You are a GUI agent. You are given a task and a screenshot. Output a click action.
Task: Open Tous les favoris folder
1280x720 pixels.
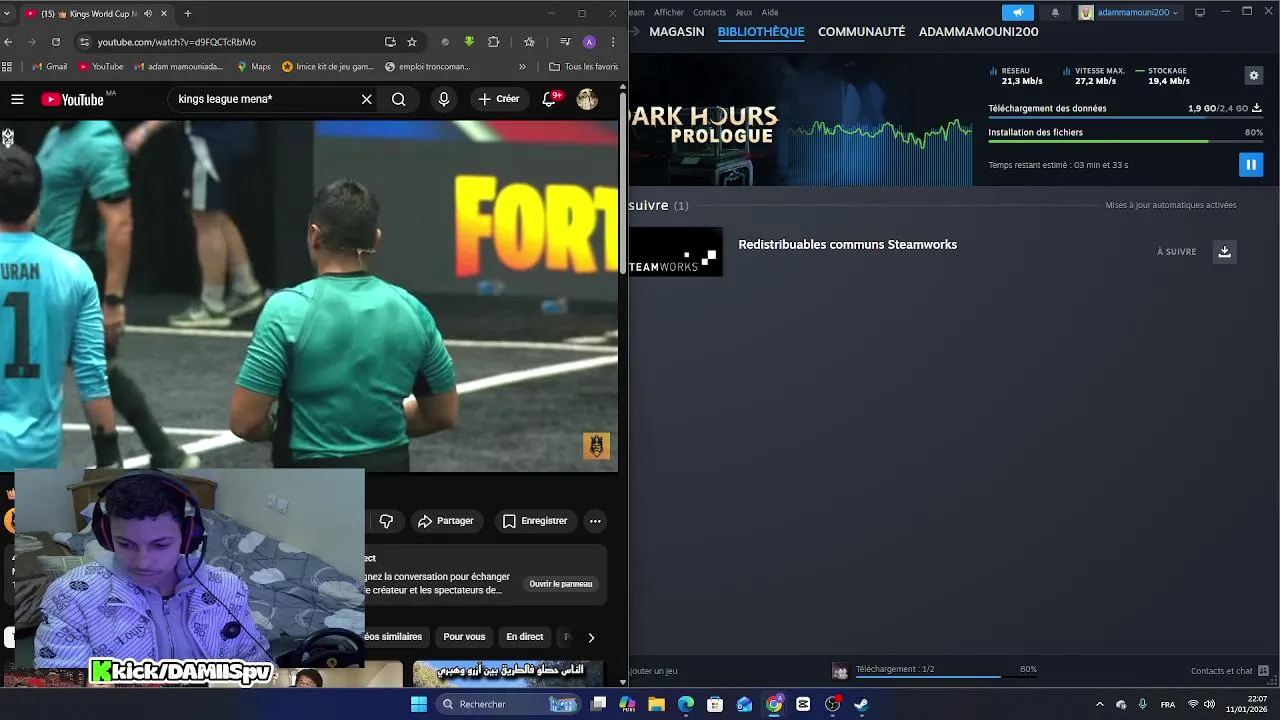click(x=584, y=67)
